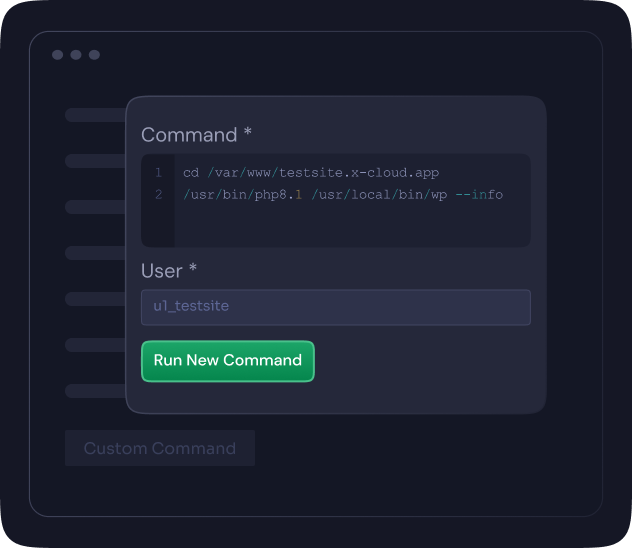Select the fourth placeholder row in the sidebar list
632x548 pixels.
coord(96,253)
